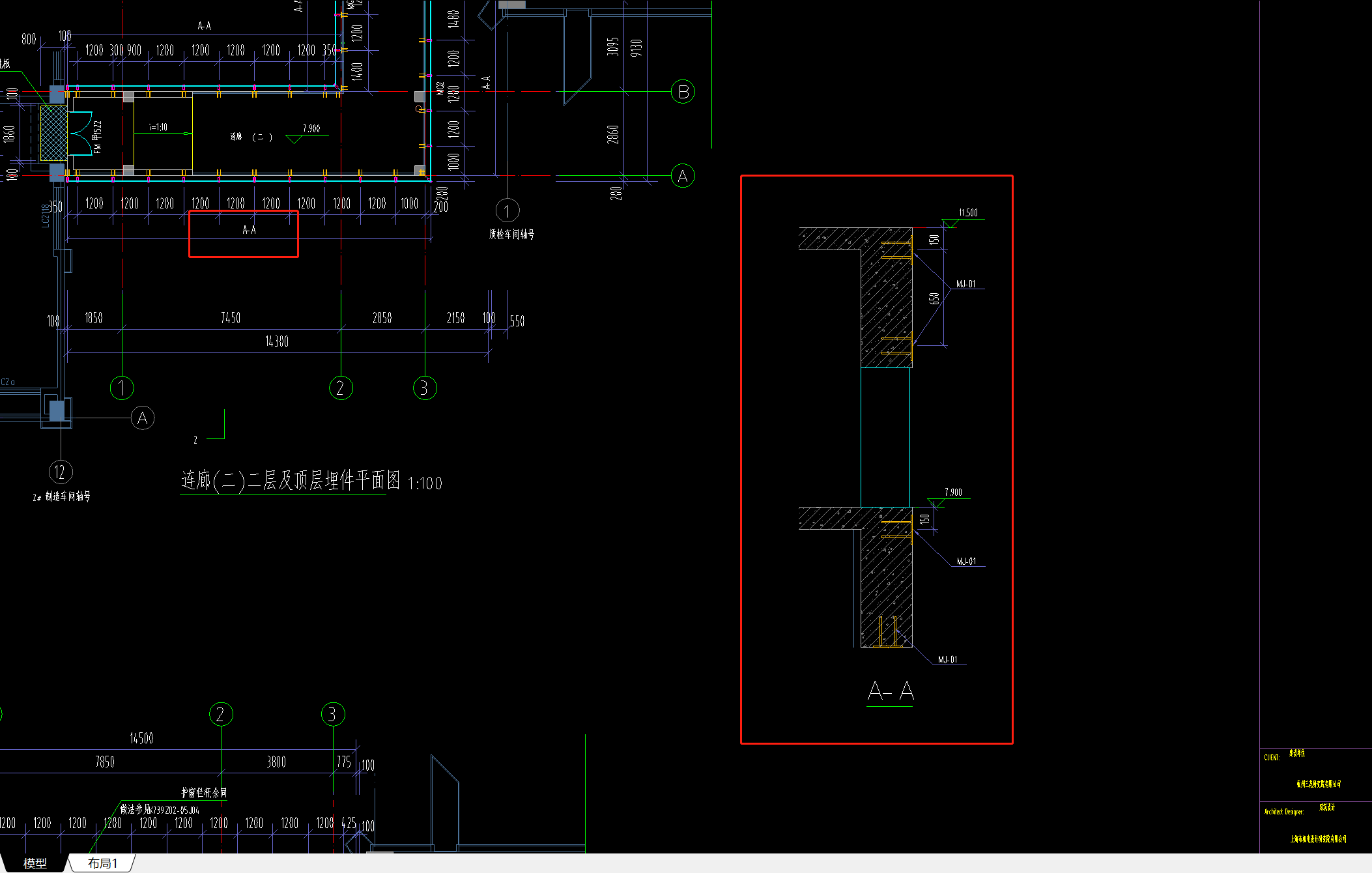Select the 7450 dimension text

click(231, 318)
